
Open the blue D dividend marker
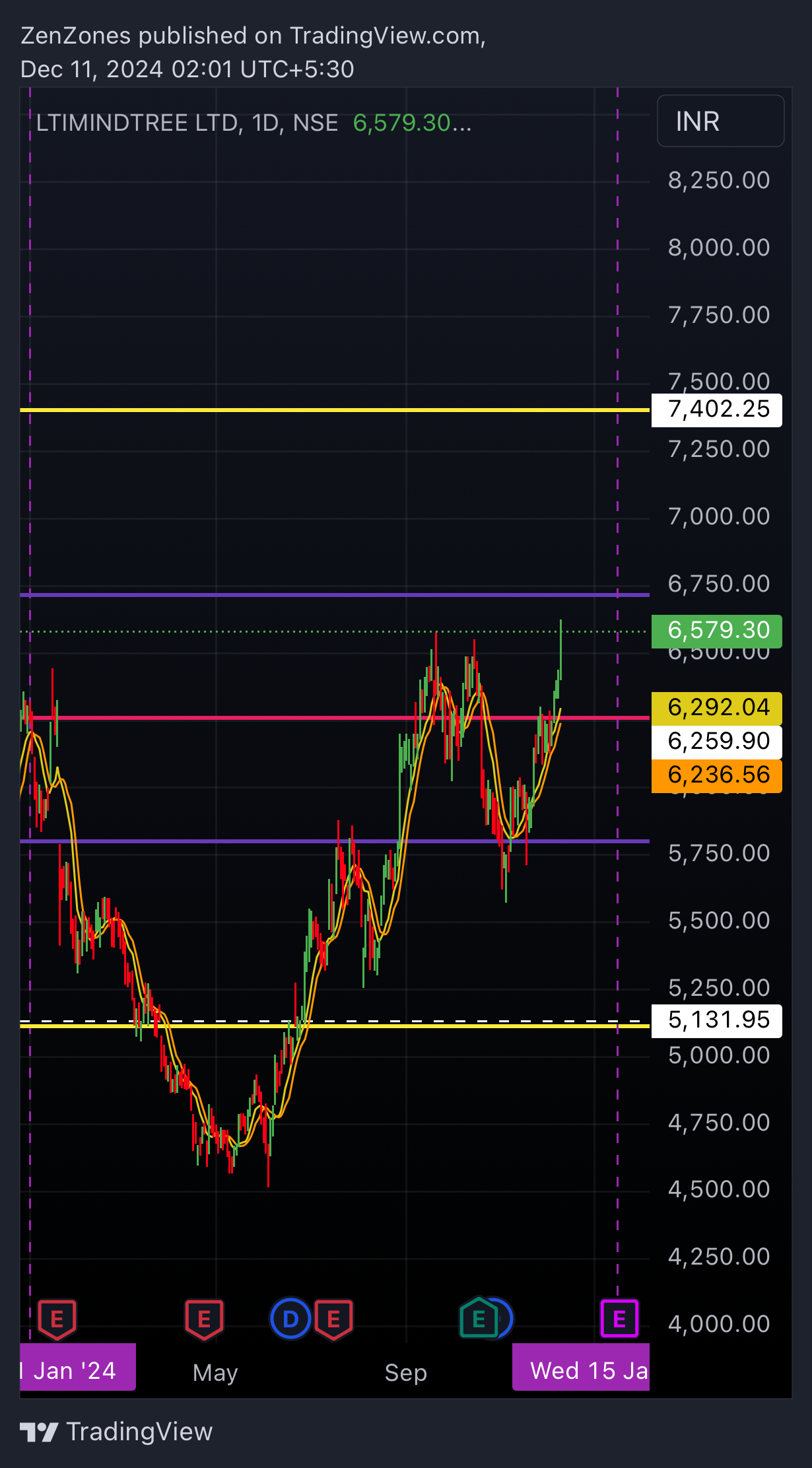(290, 1319)
